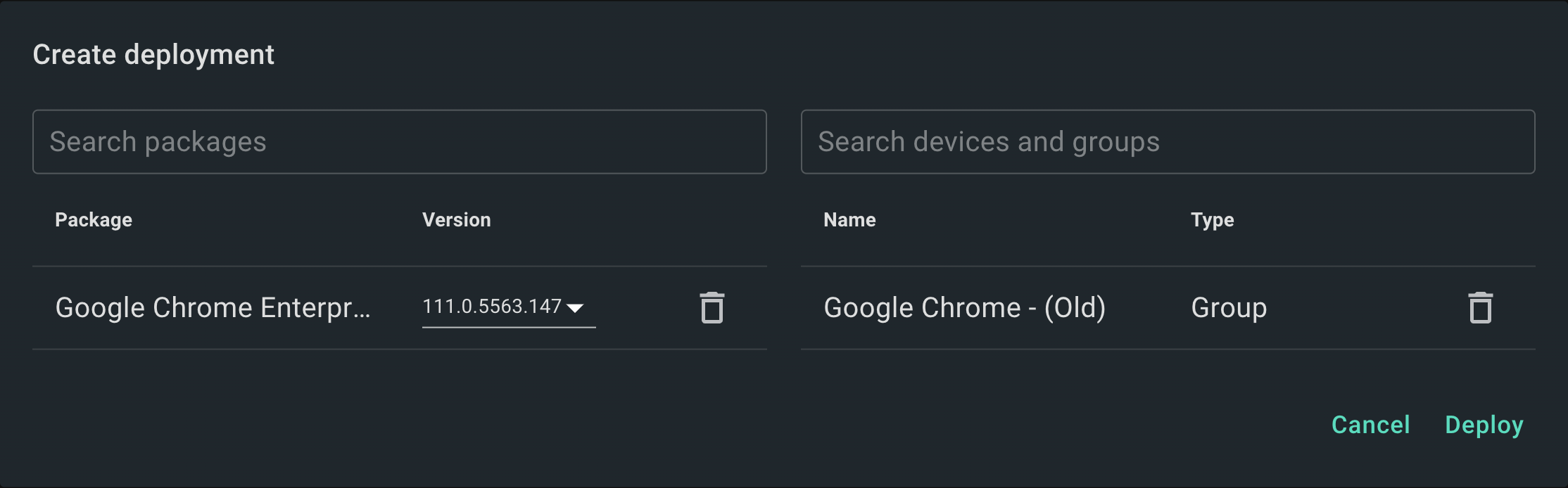Cancel the deployment dialog
Screen dimensions: 1568x488
point(1370,425)
